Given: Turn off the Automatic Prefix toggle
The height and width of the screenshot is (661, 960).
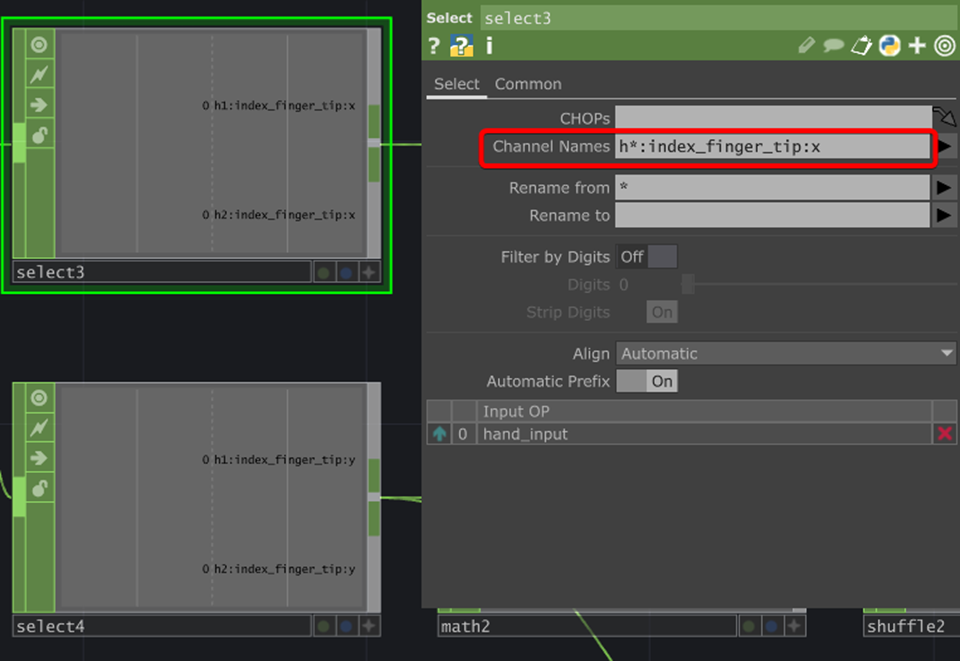Looking at the screenshot, I should tap(647, 381).
